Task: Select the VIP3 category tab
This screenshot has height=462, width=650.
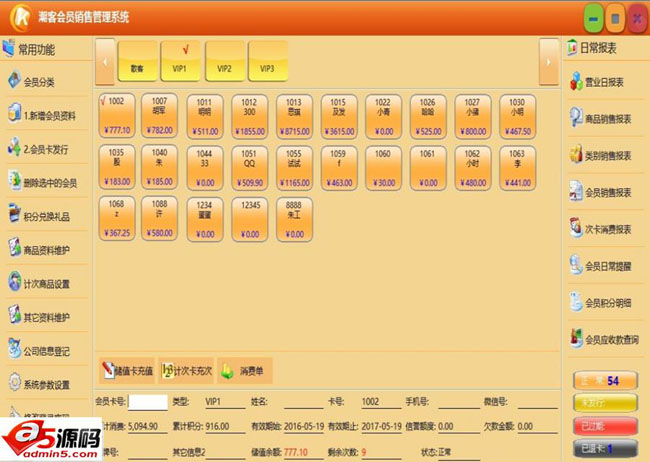Action: tap(267, 61)
